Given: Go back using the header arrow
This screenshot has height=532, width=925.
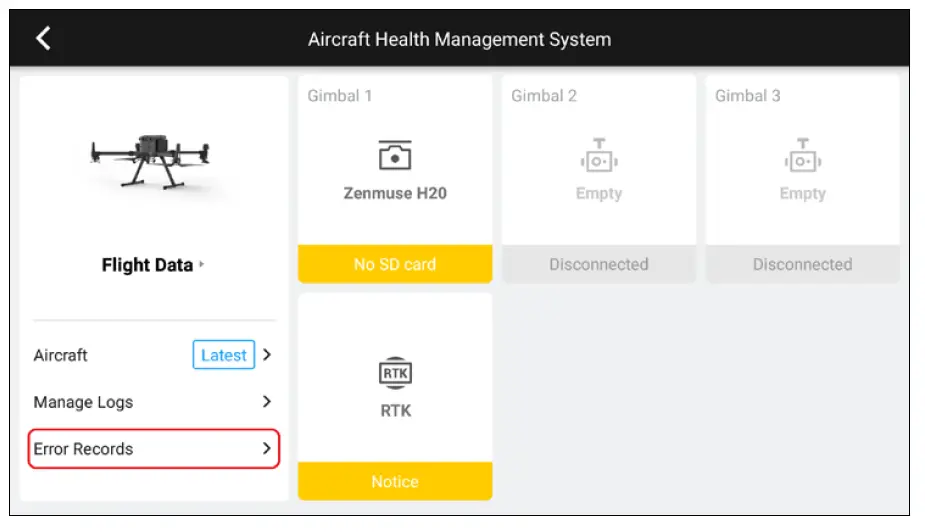Looking at the screenshot, I should (x=43, y=39).
